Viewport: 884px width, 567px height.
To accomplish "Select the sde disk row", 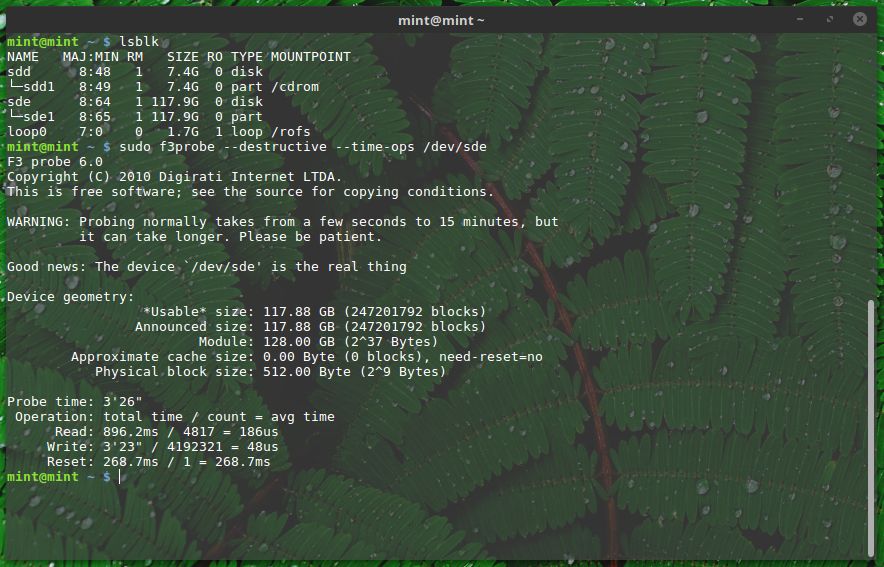I will coord(135,102).
